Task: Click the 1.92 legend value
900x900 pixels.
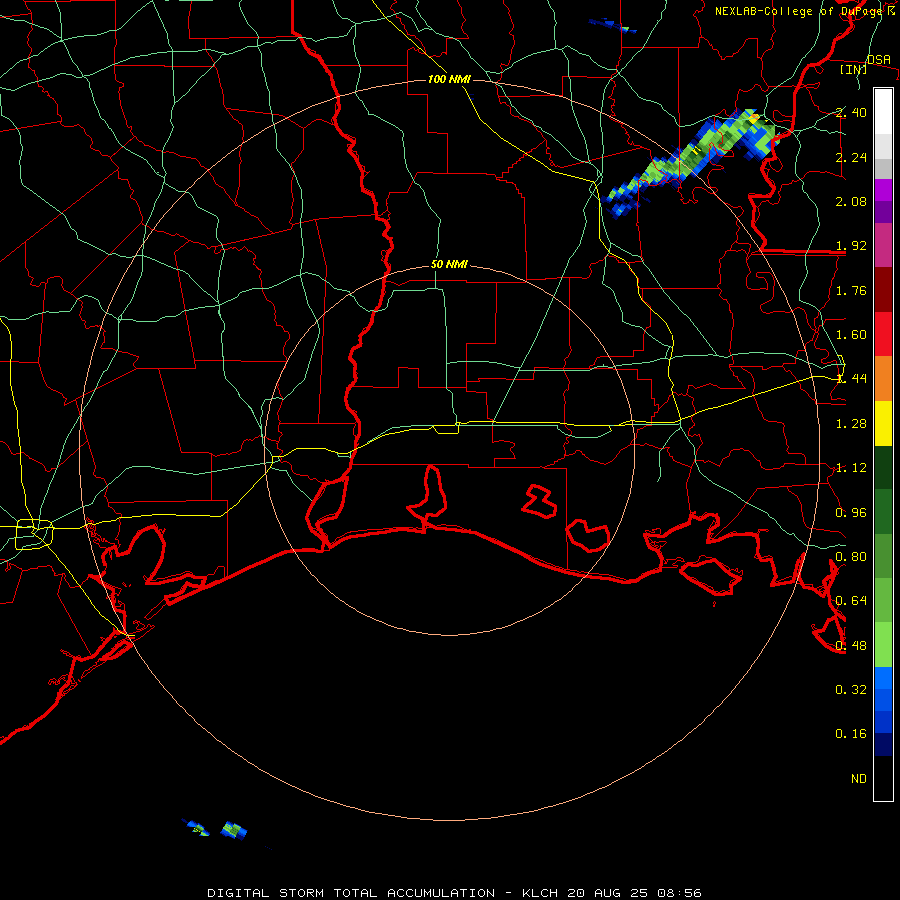Action: coord(851,246)
